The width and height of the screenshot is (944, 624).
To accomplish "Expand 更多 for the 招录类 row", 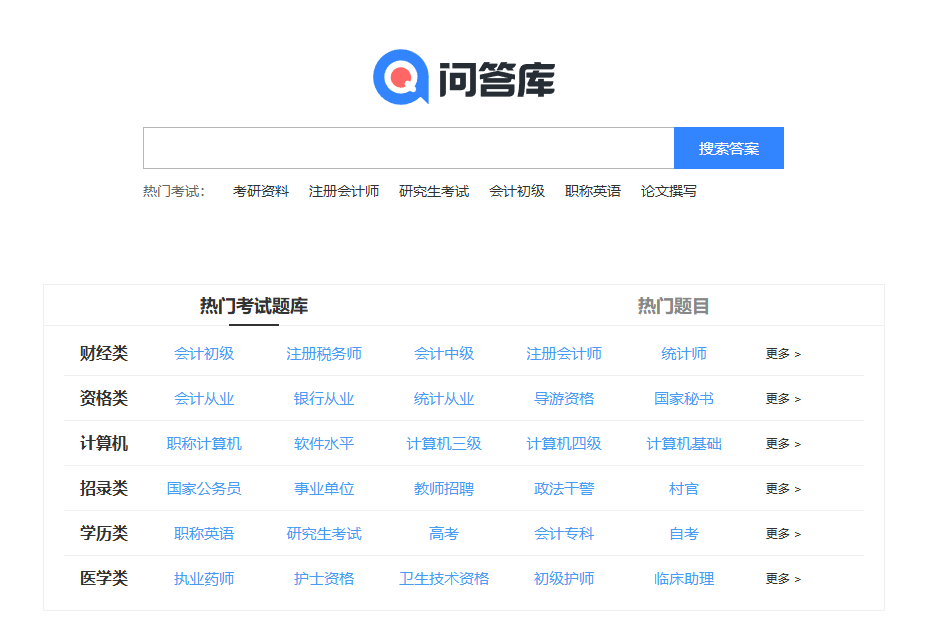I will click(x=783, y=488).
